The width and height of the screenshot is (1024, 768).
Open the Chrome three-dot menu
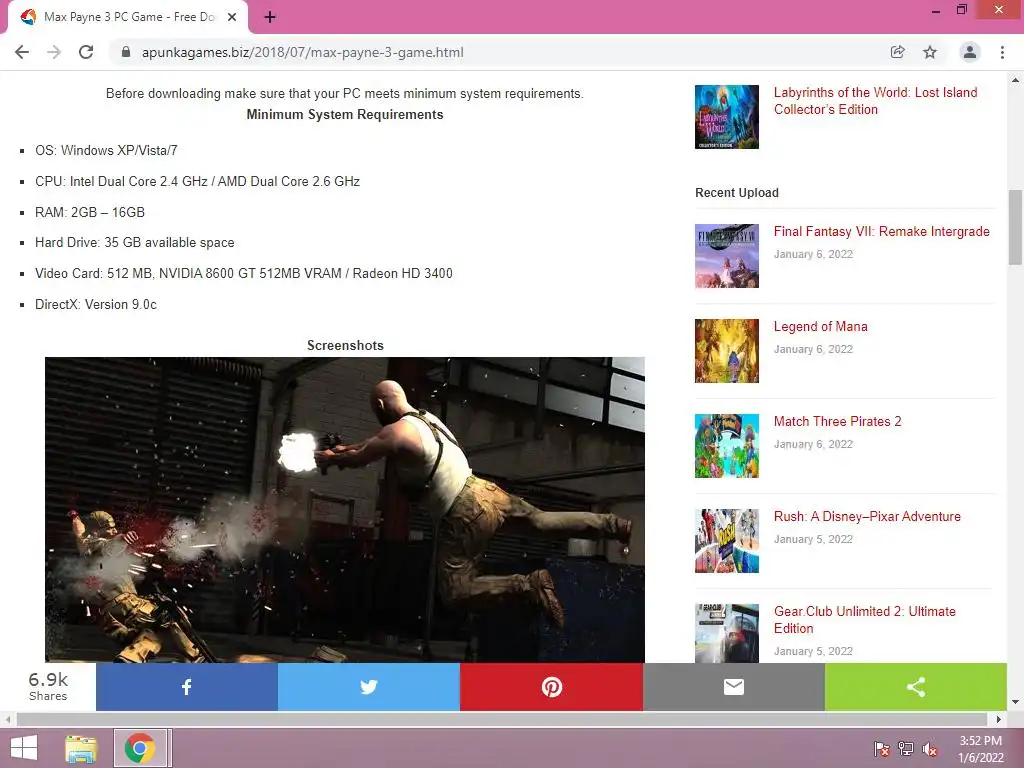point(1002,52)
